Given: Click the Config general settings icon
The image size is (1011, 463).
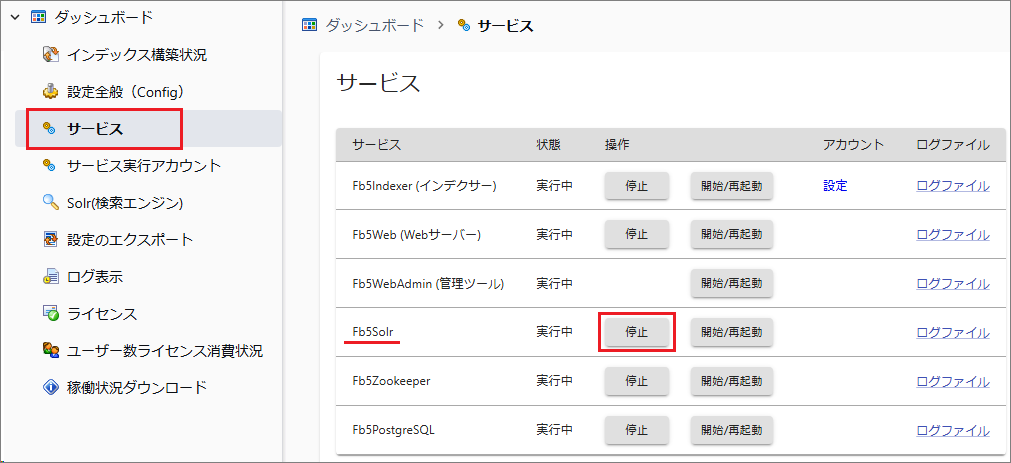Looking at the screenshot, I should (51, 91).
